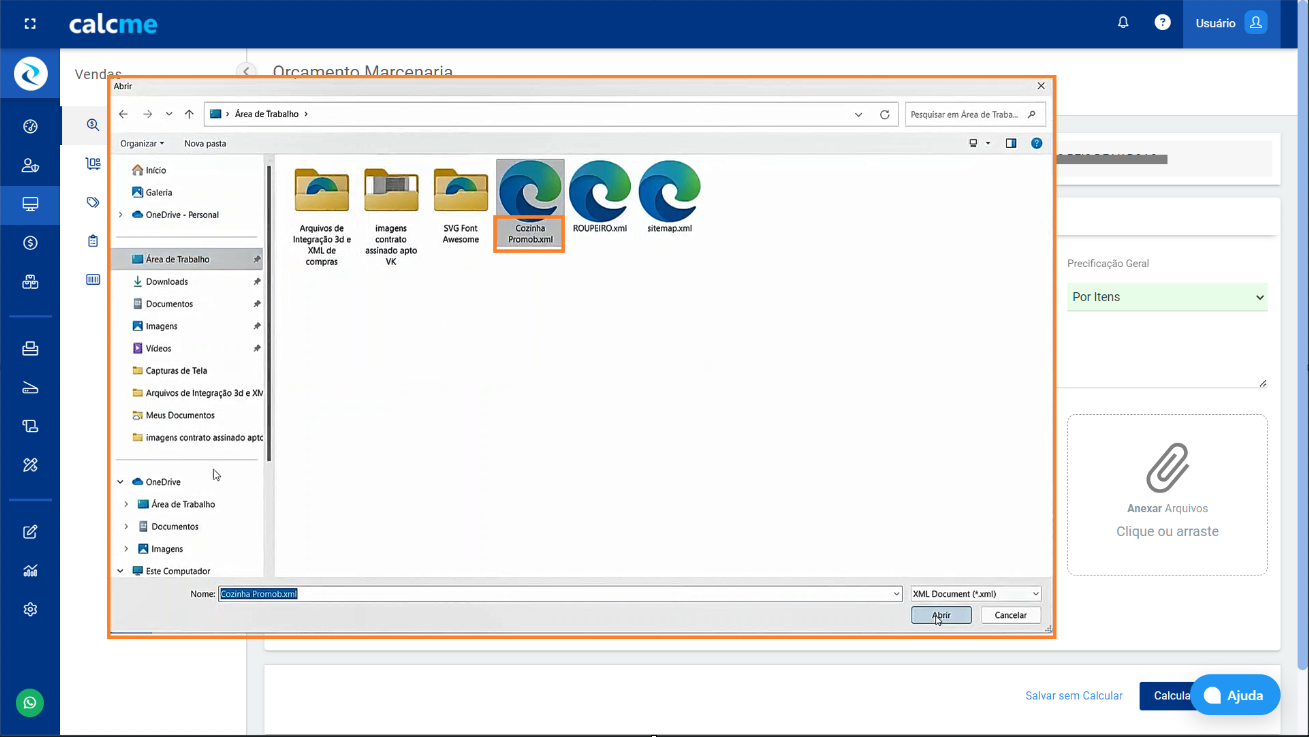Viewport: 1309px width, 737px height.
Task: Open the settings gear in sidebar
Action: tap(30, 609)
